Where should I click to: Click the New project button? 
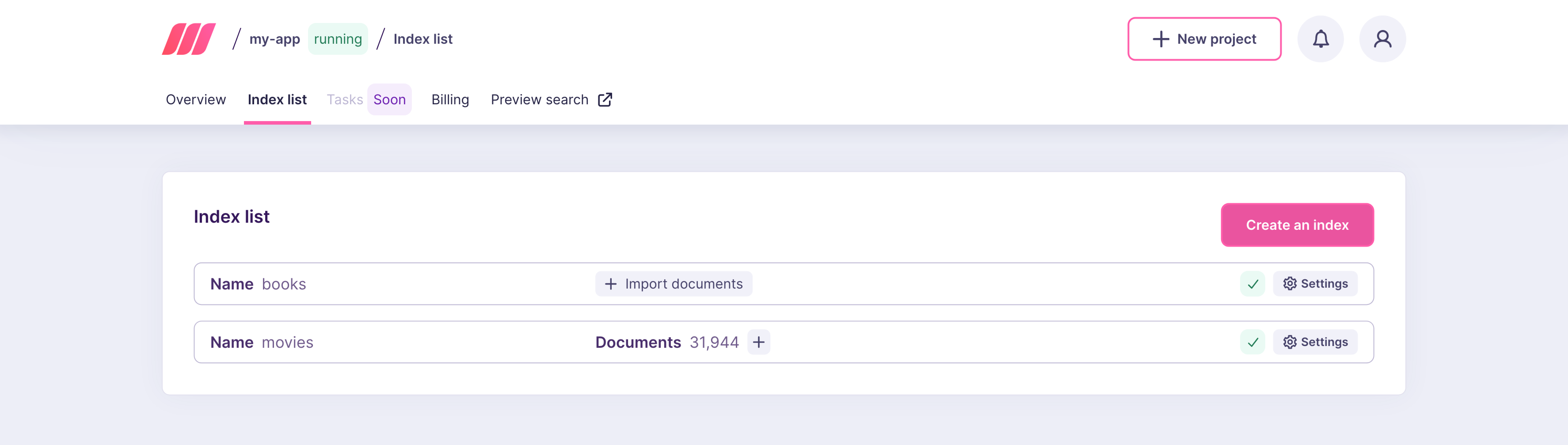coord(1204,39)
